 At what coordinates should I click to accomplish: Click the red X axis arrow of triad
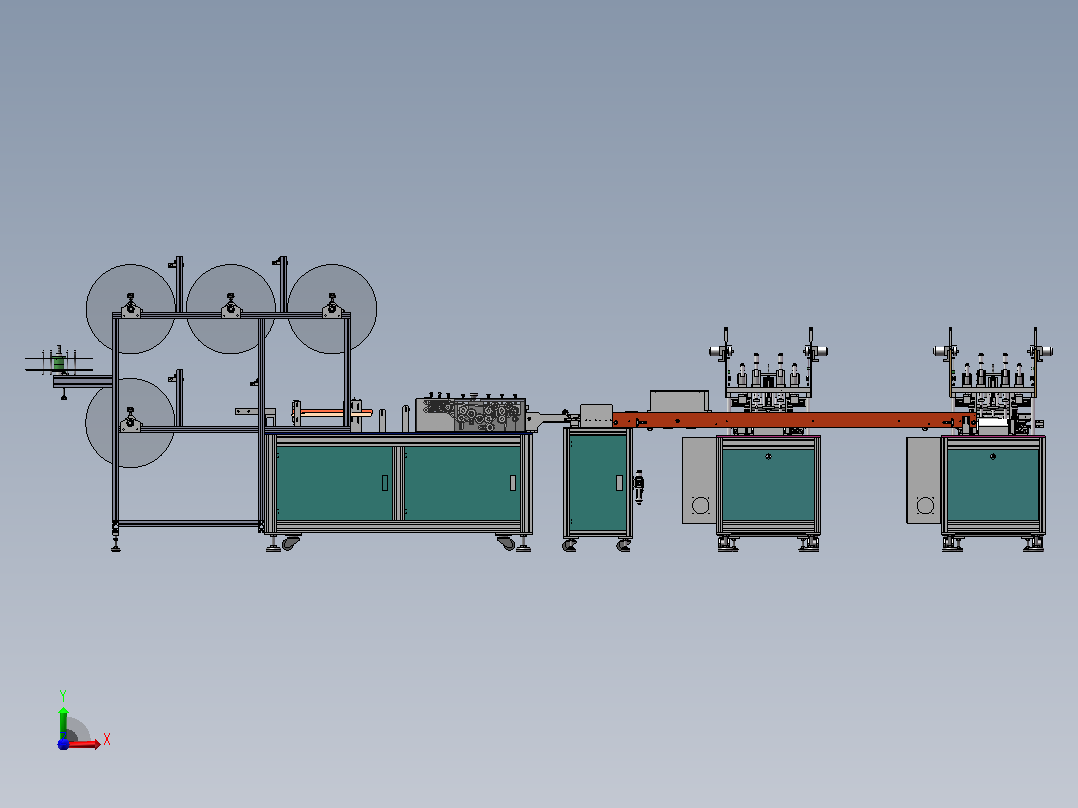point(83,744)
